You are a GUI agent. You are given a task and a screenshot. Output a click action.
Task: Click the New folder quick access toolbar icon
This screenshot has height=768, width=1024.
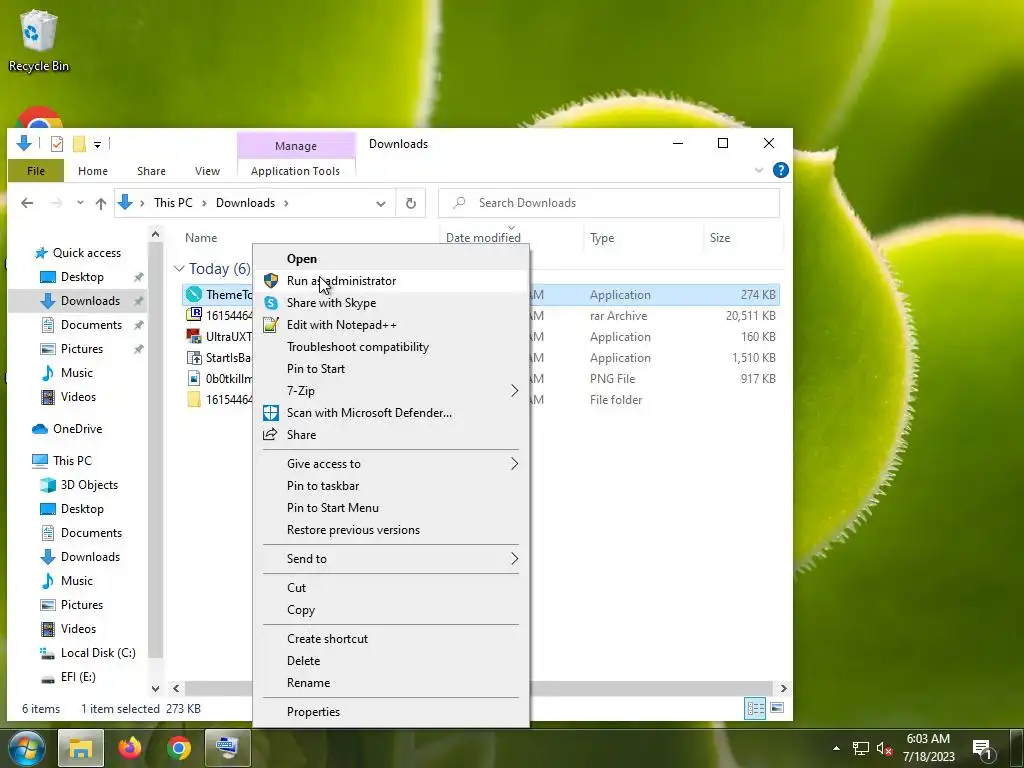79,144
